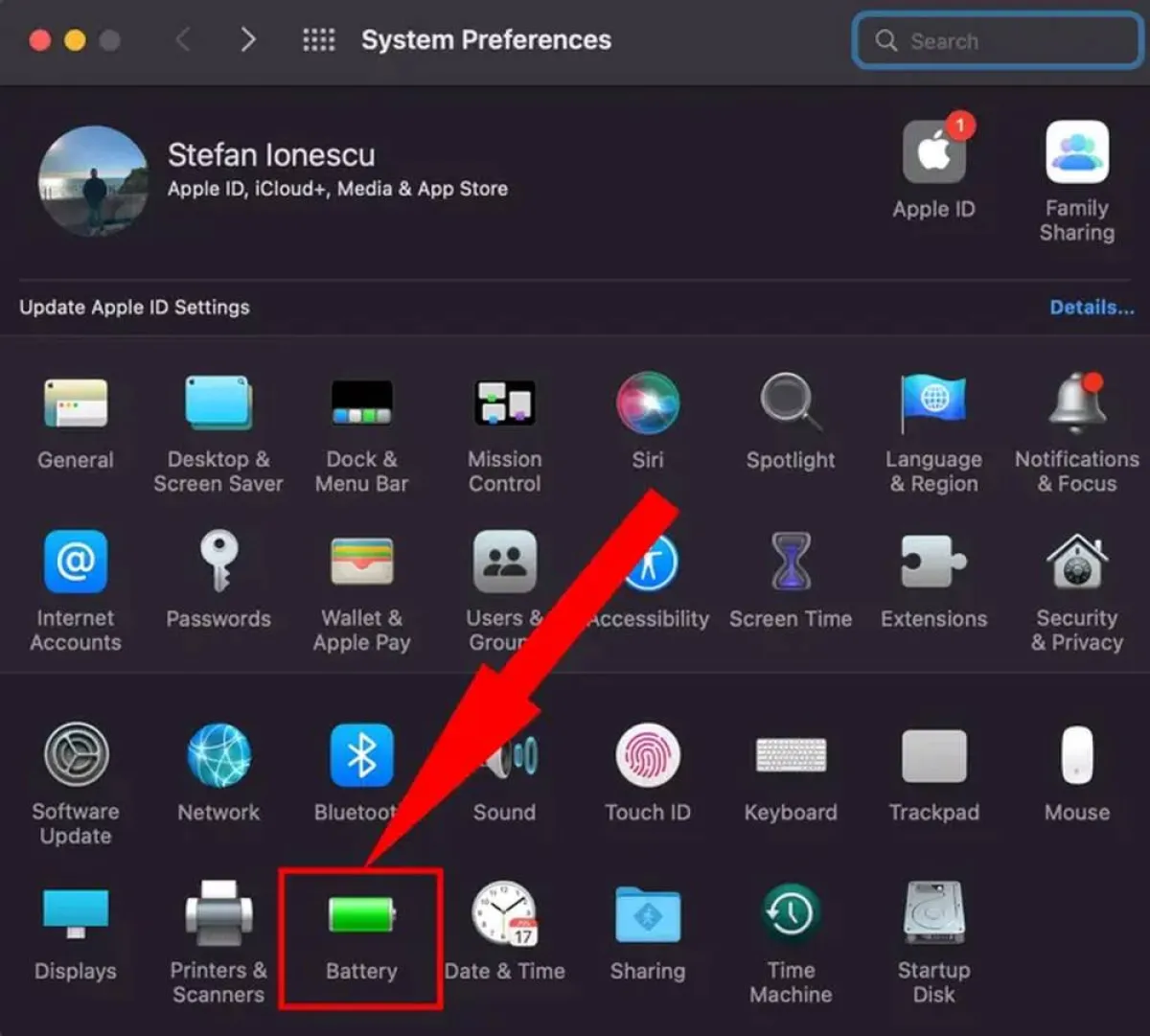Open the Screen Time pane
This screenshot has height=1036, width=1150.
click(790, 562)
